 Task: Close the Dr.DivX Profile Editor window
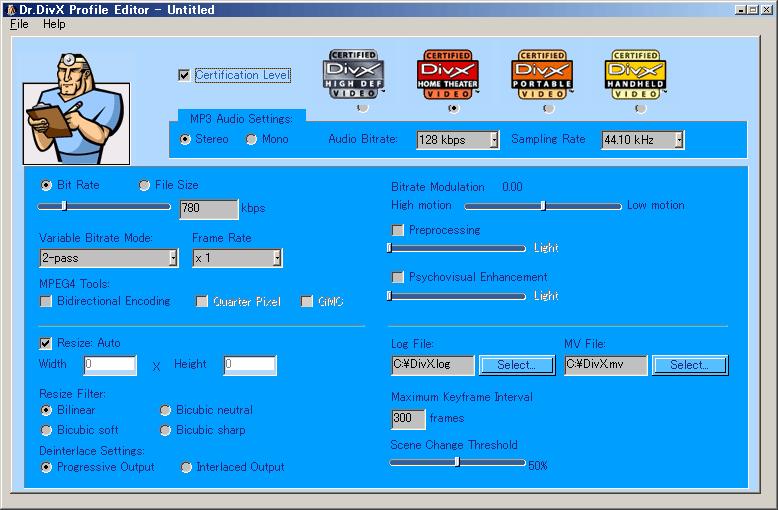pos(766,9)
